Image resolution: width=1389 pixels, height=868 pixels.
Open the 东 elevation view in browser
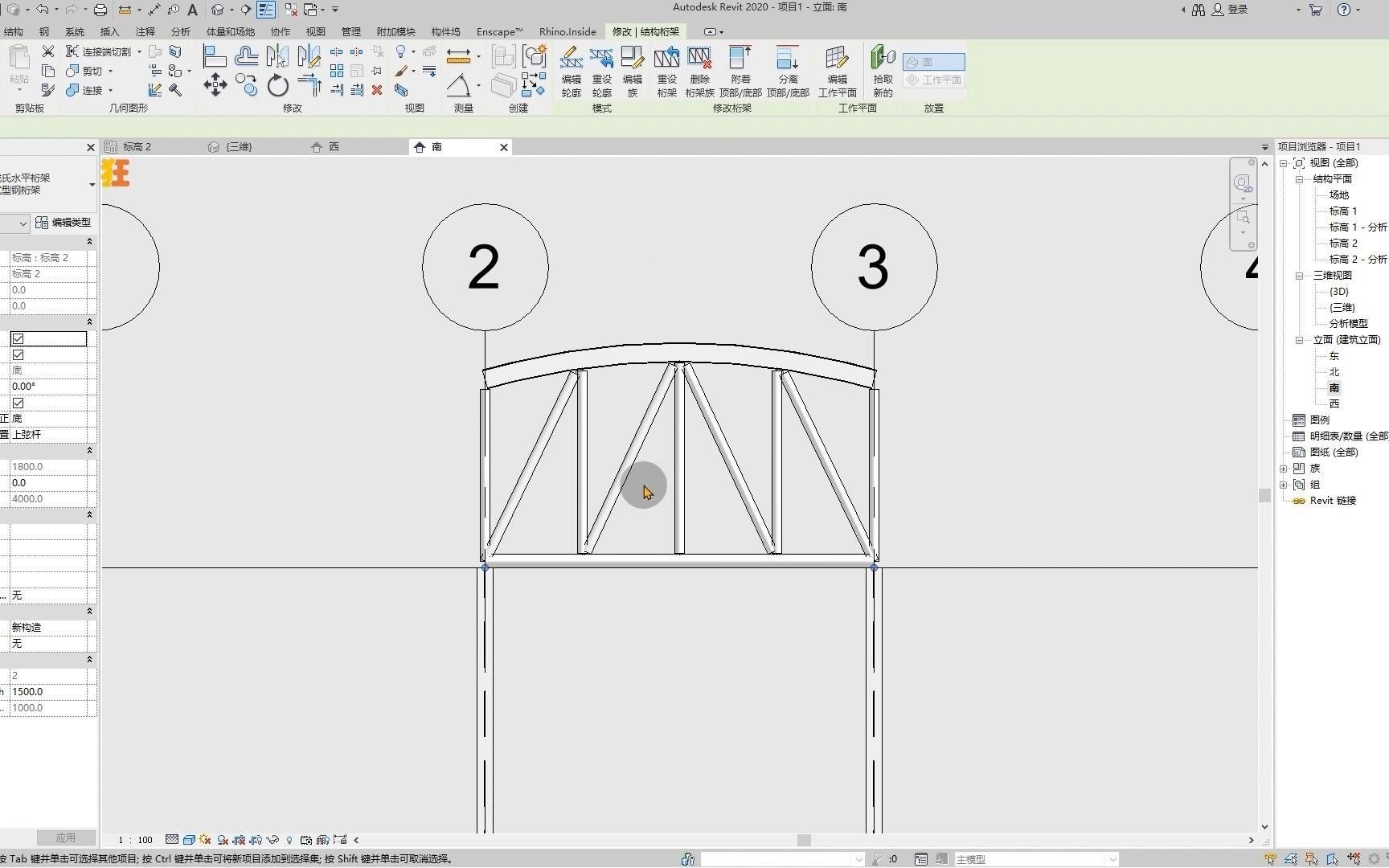tap(1334, 356)
